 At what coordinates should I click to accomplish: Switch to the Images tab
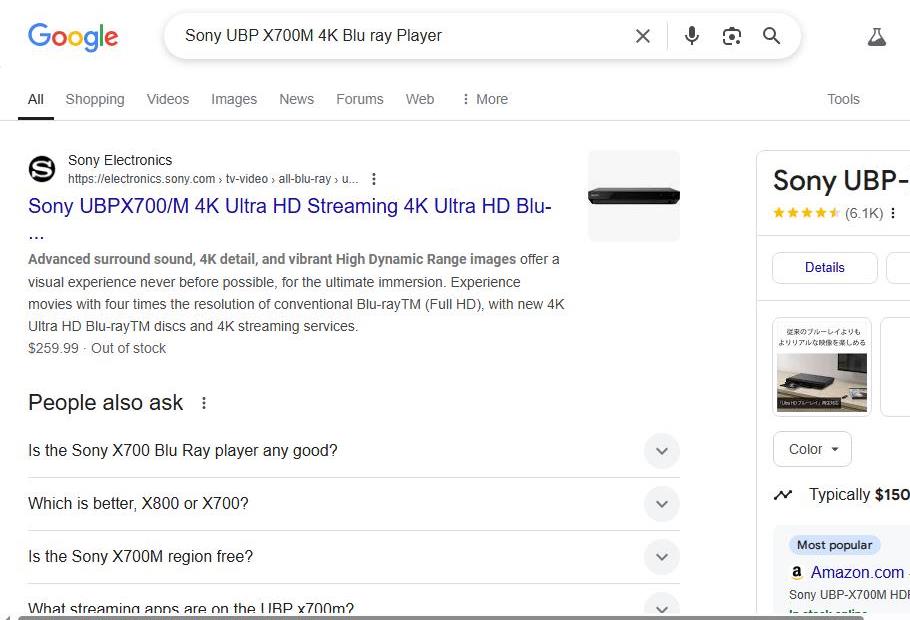[234, 99]
